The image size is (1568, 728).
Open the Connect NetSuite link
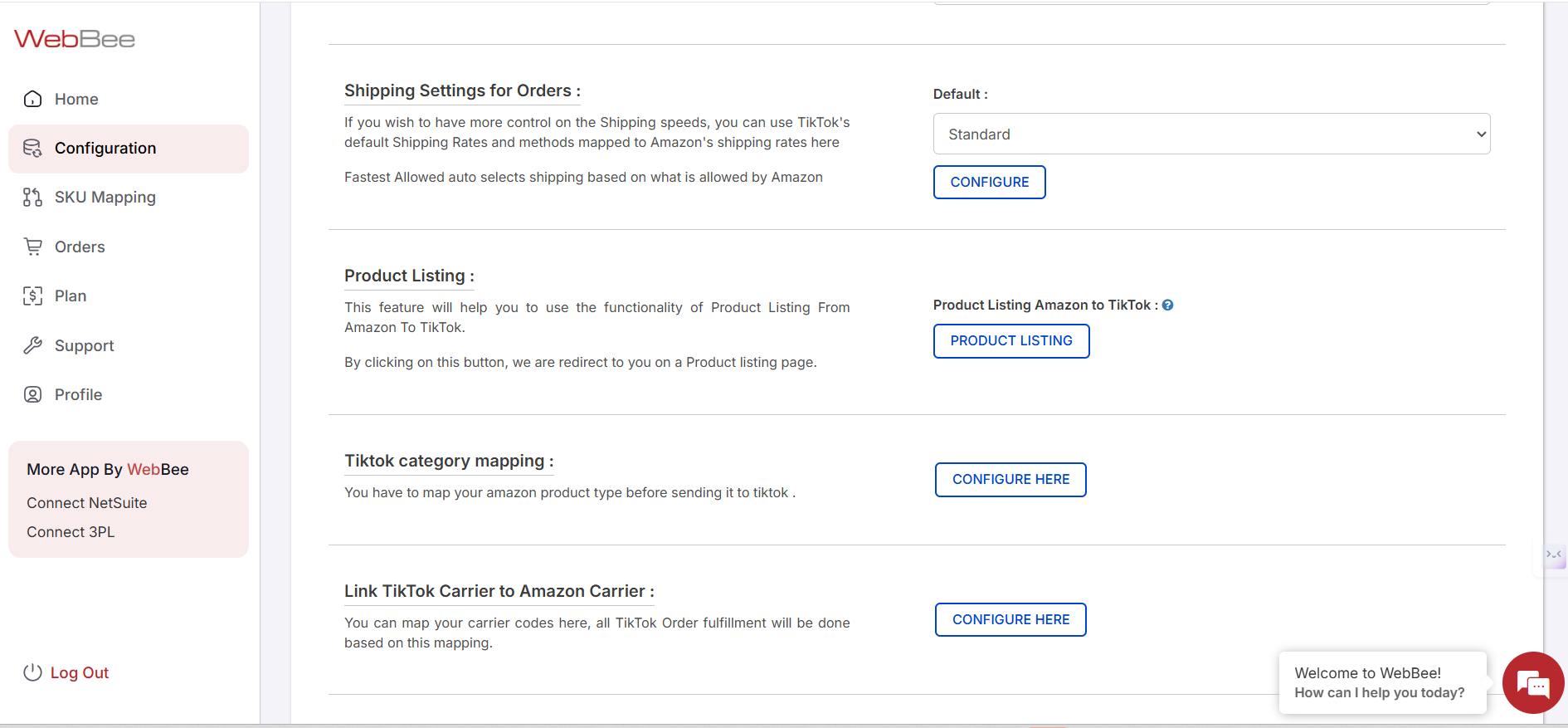[x=87, y=503]
